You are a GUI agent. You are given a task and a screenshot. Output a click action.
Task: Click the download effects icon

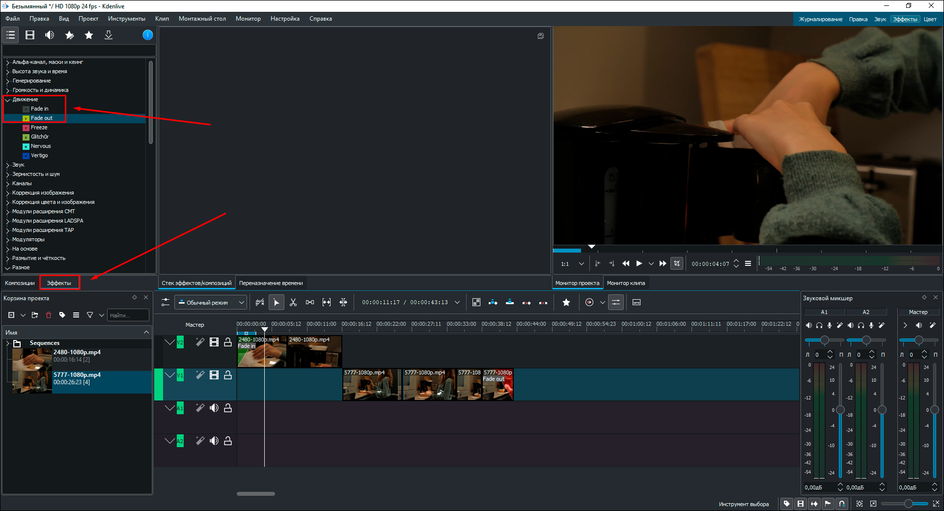(x=108, y=35)
